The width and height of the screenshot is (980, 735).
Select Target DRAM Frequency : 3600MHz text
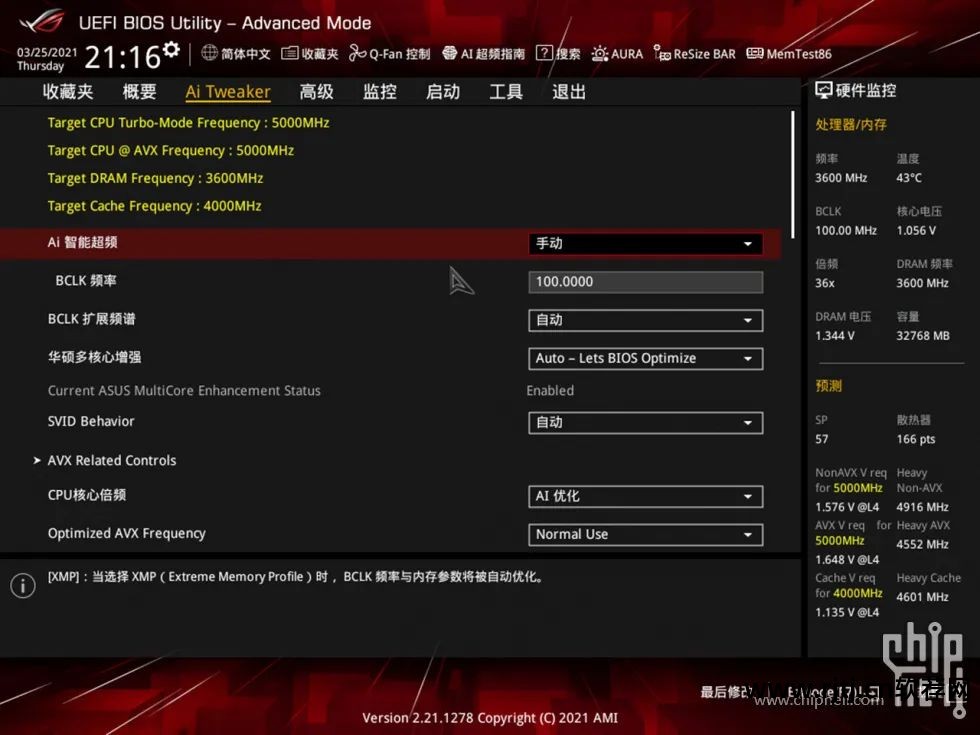tap(155, 178)
